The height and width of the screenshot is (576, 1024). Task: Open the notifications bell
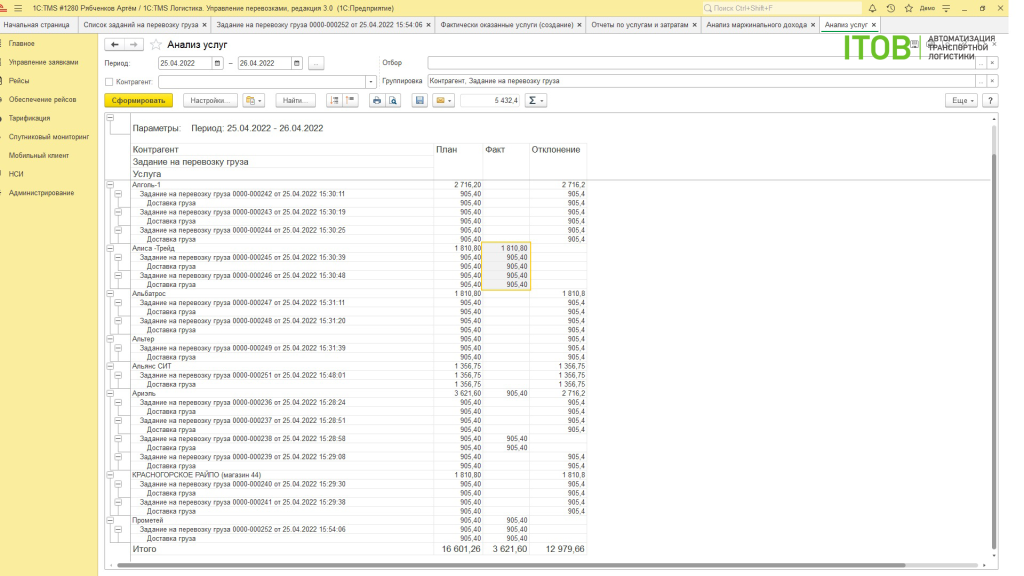pyautogui.click(x=872, y=8)
